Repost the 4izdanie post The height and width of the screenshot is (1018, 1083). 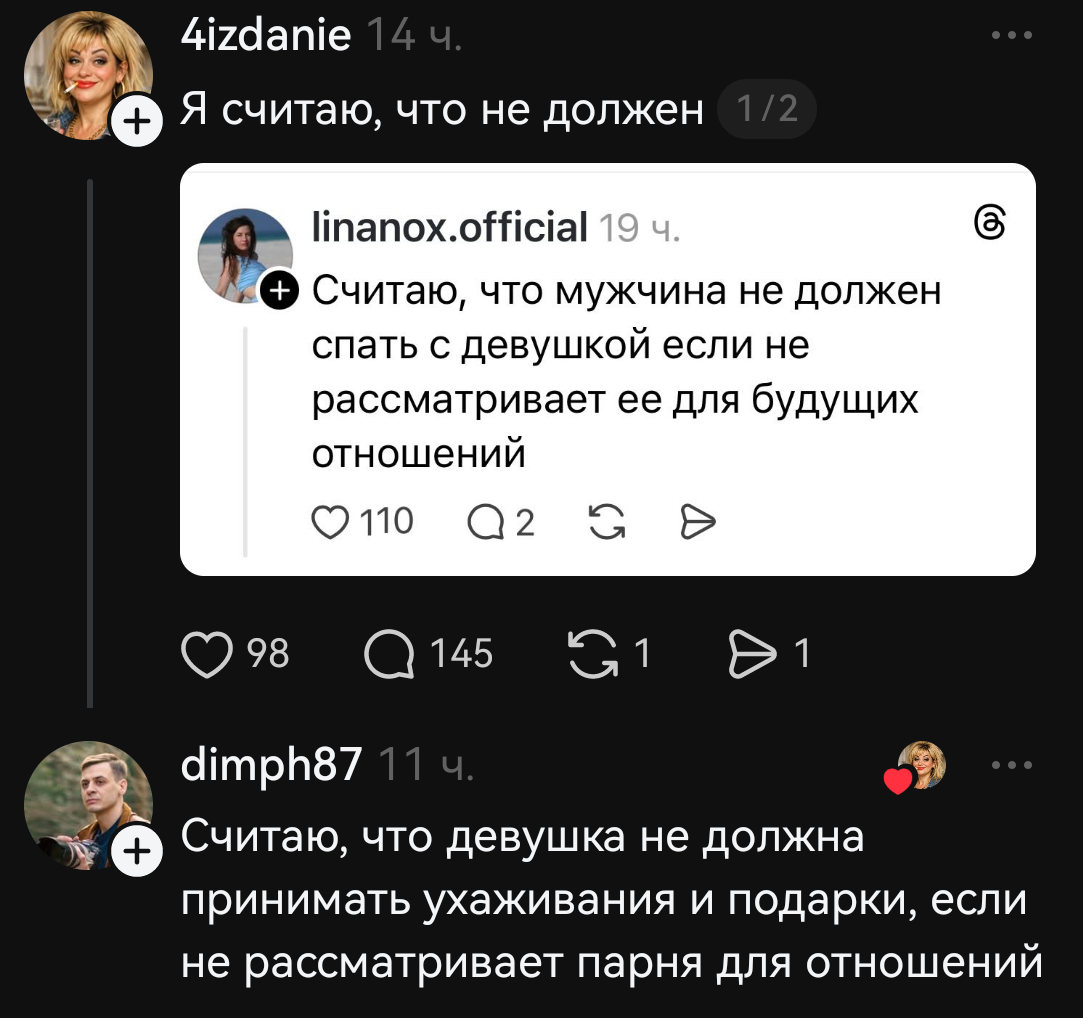592,654
